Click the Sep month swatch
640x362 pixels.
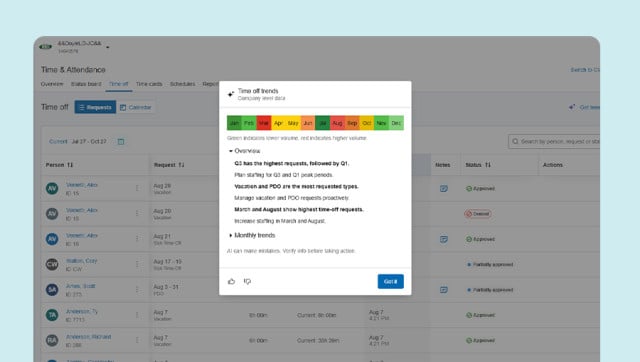pyautogui.click(x=352, y=123)
